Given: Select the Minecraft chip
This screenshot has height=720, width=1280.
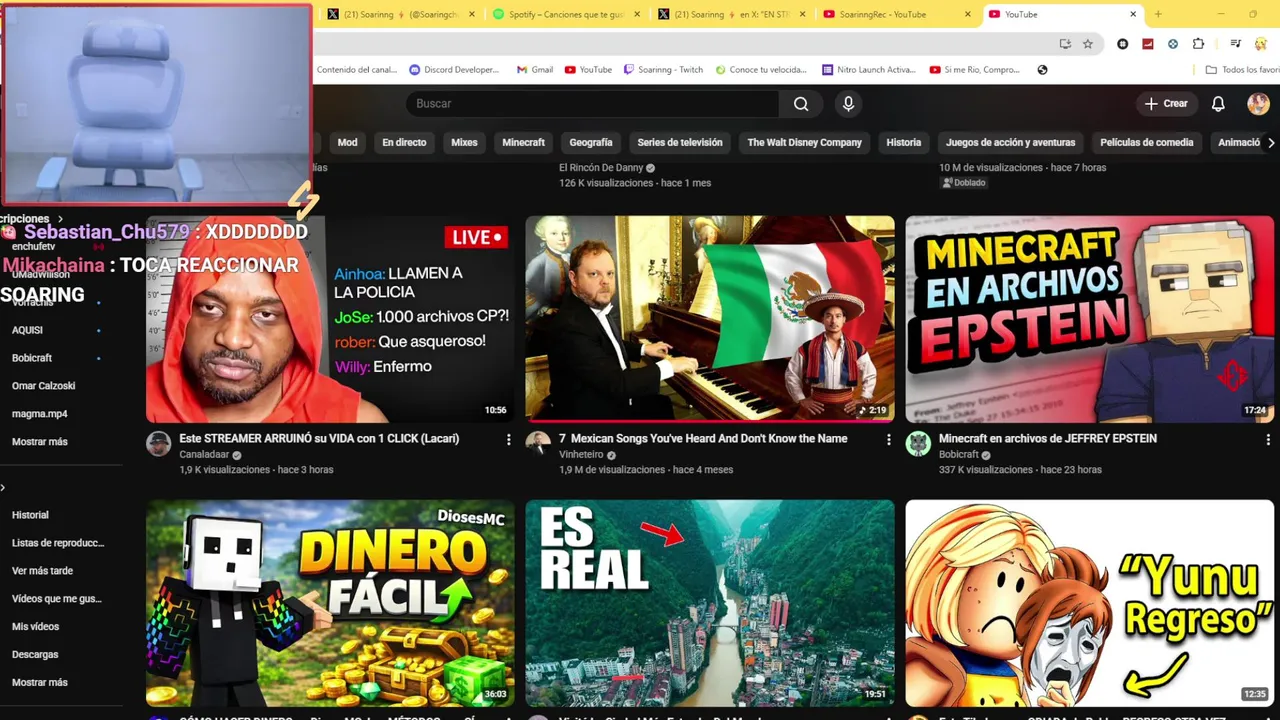Looking at the screenshot, I should click(x=523, y=143).
